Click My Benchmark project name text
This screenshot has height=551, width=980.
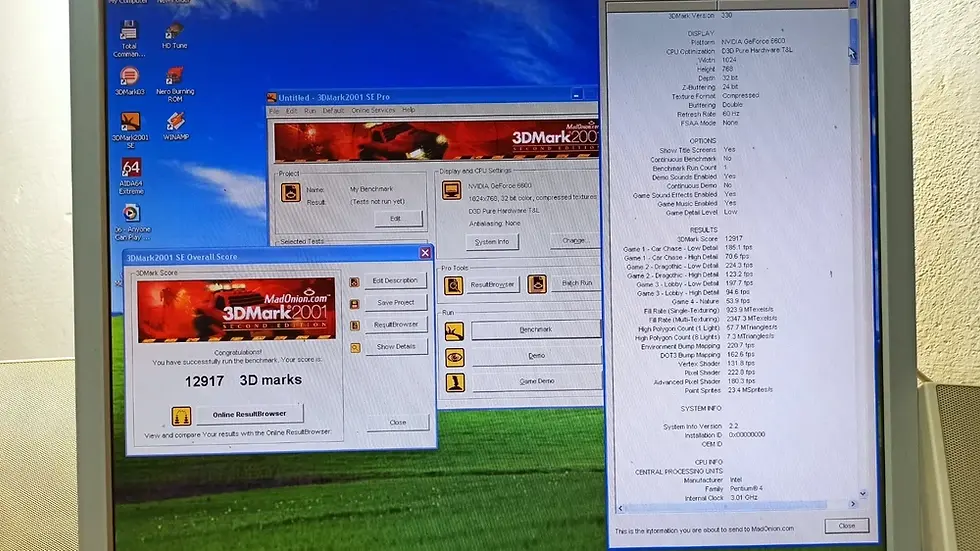[x=371, y=189]
